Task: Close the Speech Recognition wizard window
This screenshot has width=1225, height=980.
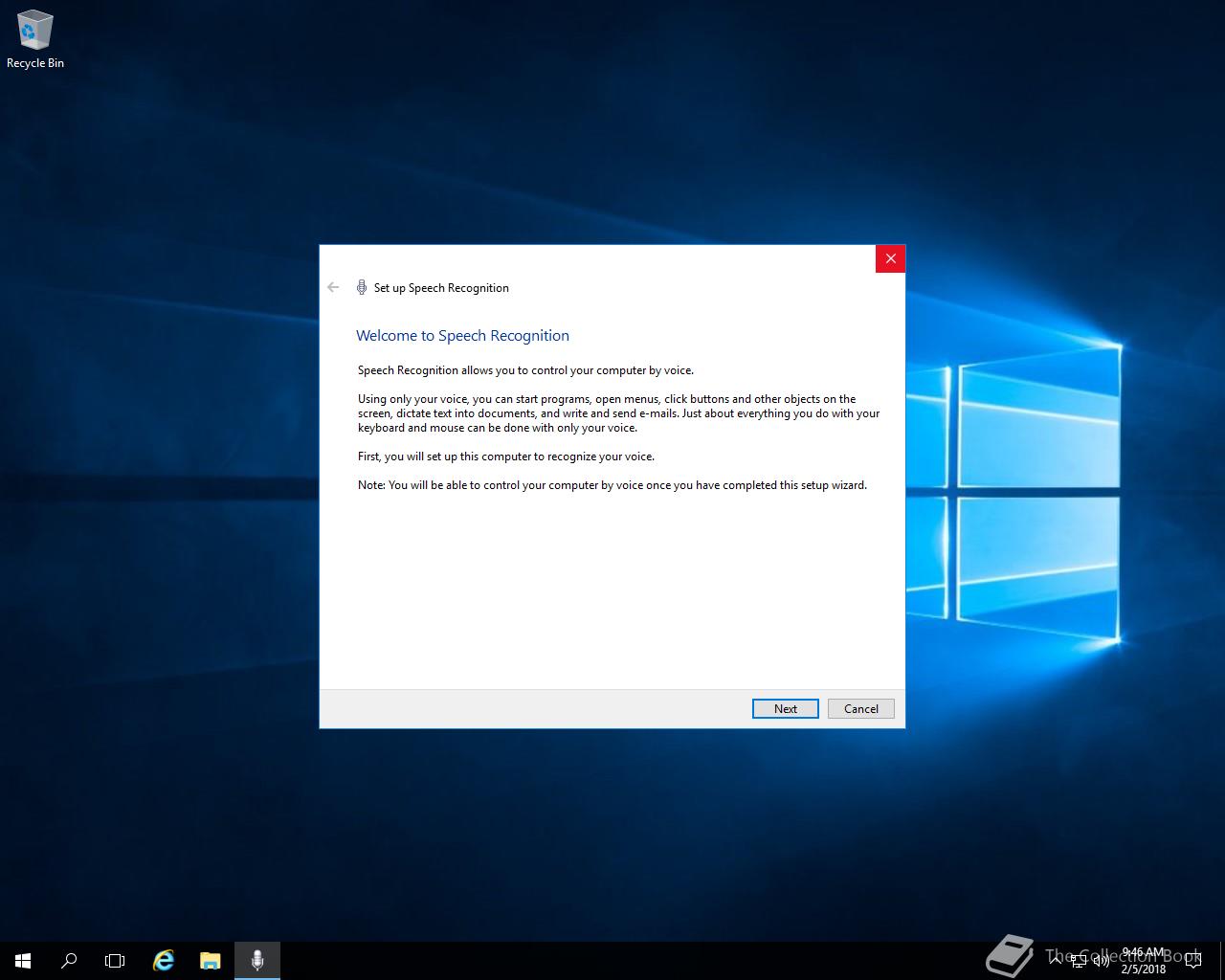Action: coord(890,258)
